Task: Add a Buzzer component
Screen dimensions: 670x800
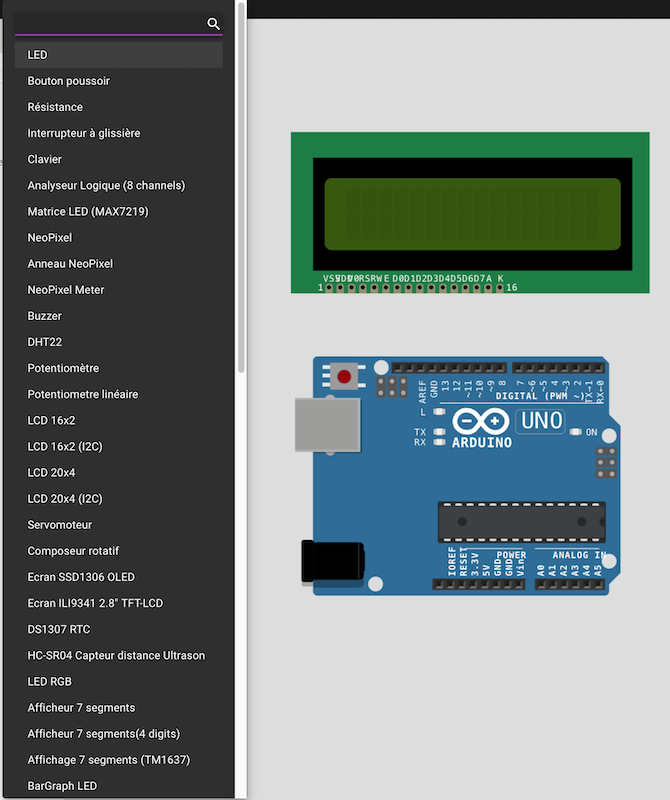Action: (118, 316)
